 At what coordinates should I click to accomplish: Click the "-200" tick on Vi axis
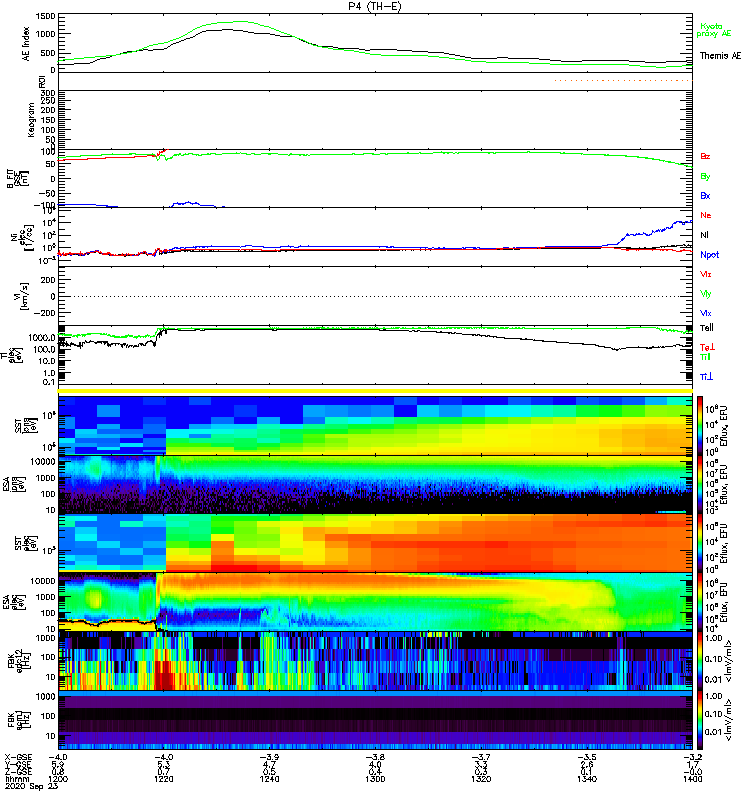point(47,313)
